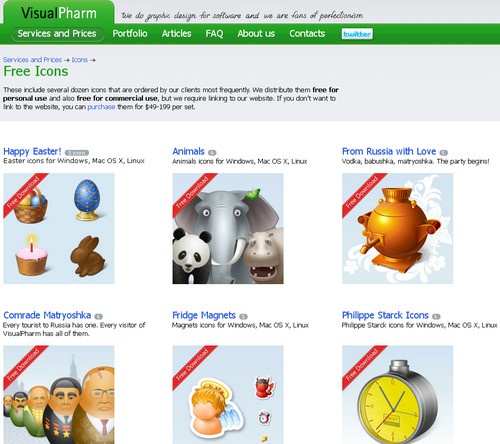The image size is (500, 444).
Task: Click the Easter basket with eggs icon
Action: (x=31, y=206)
